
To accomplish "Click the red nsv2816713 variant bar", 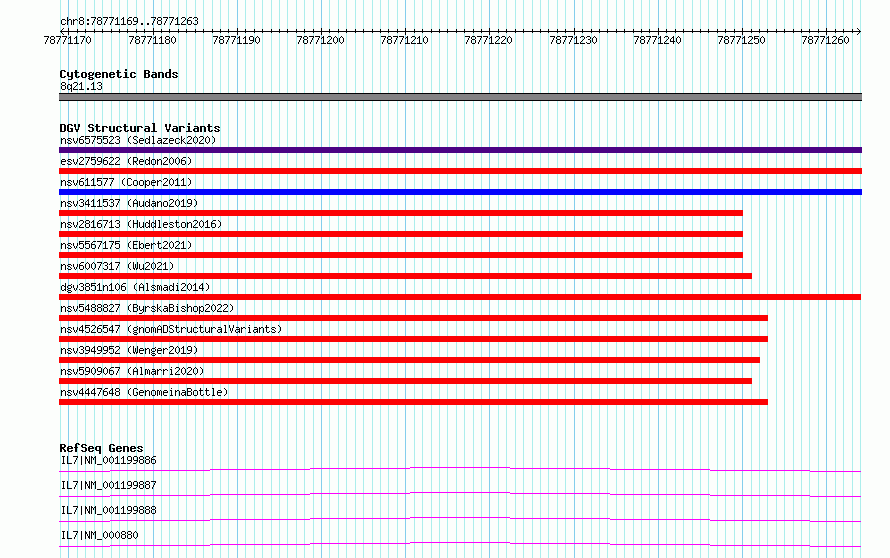I will click(401, 234).
